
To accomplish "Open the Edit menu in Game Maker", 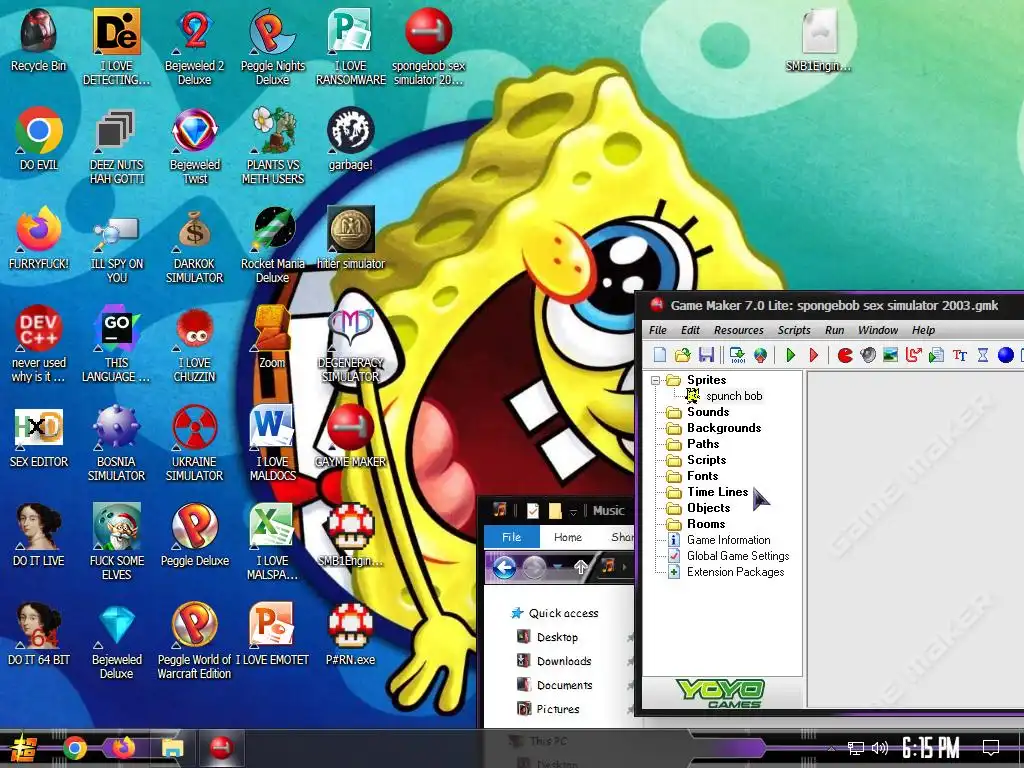I will point(690,330).
